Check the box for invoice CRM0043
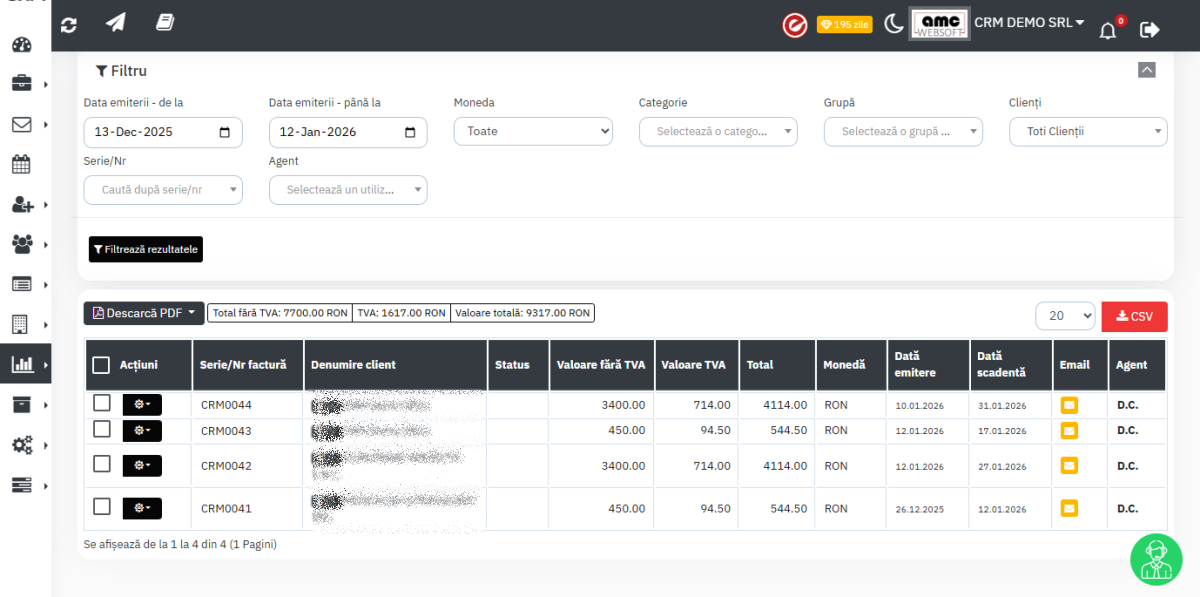Image resolution: width=1200 pixels, height=597 pixels. click(102, 429)
